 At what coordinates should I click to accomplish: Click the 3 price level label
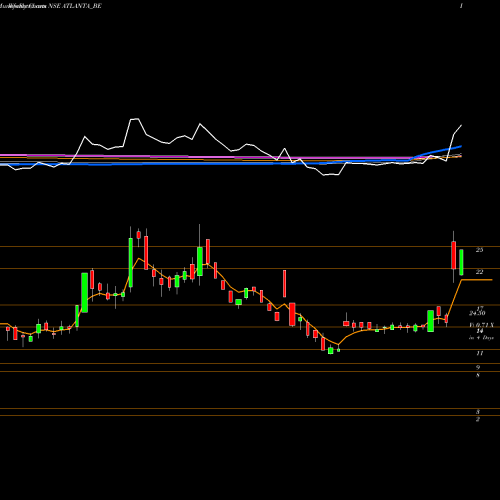pos(478,412)
